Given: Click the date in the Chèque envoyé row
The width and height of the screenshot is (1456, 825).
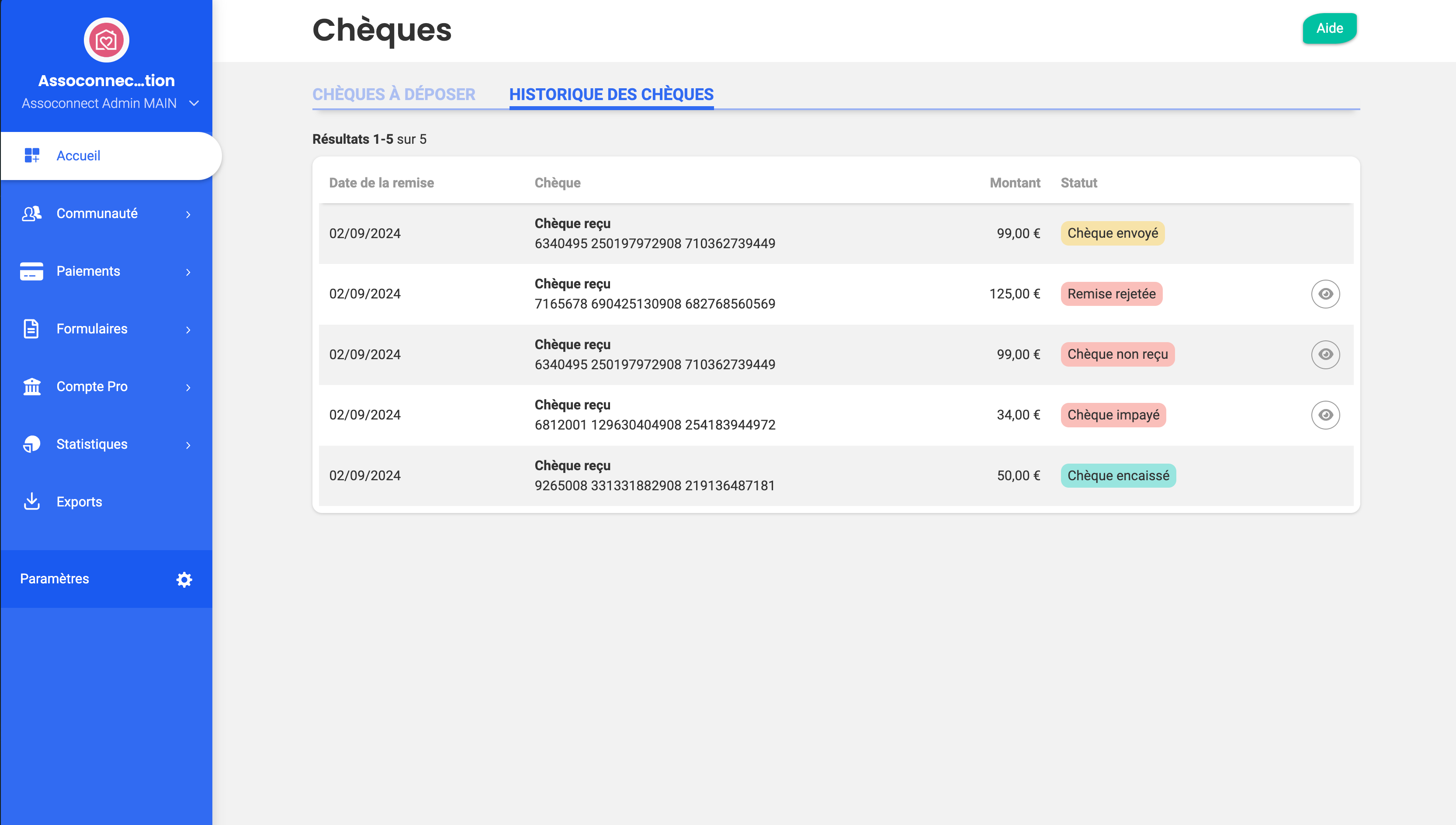Looking at the screenshot, I should pos(364,233).
